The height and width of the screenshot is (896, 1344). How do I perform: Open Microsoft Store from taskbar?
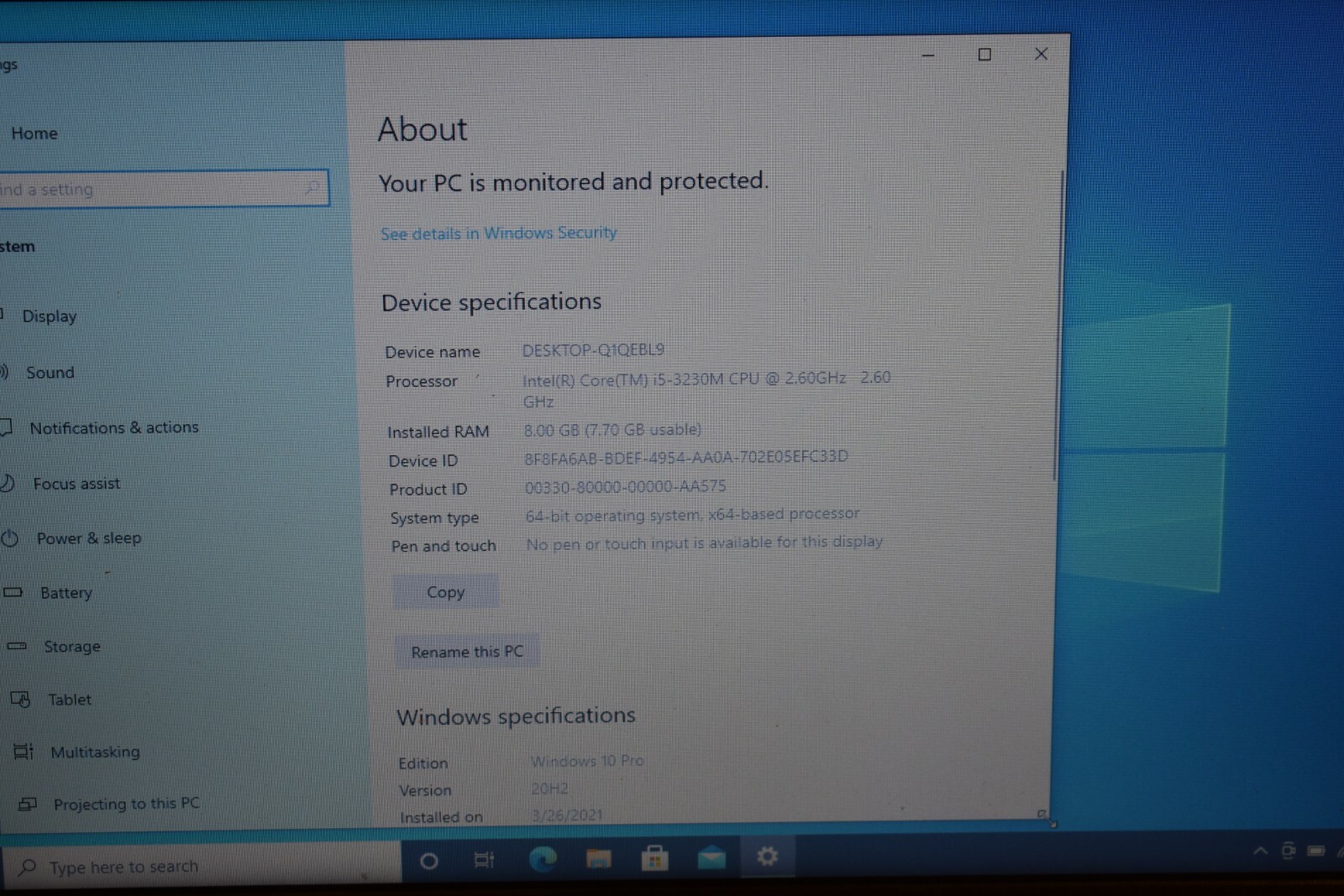654,858
